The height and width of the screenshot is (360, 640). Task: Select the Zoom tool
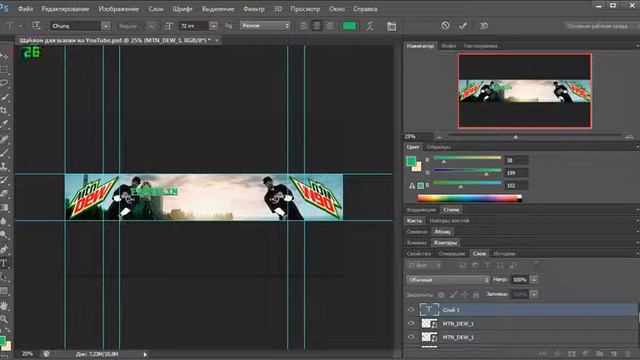point(4,319)
